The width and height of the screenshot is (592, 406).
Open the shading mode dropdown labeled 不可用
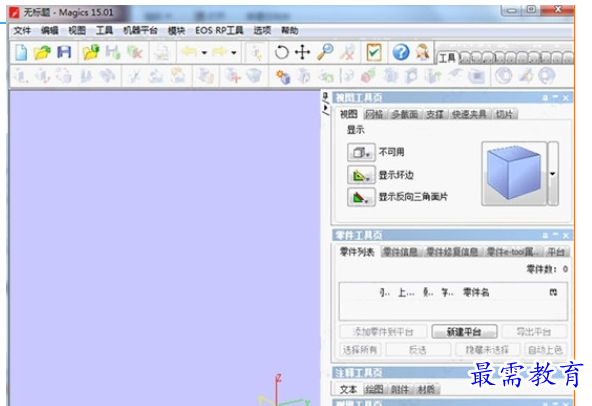point(361,152)
